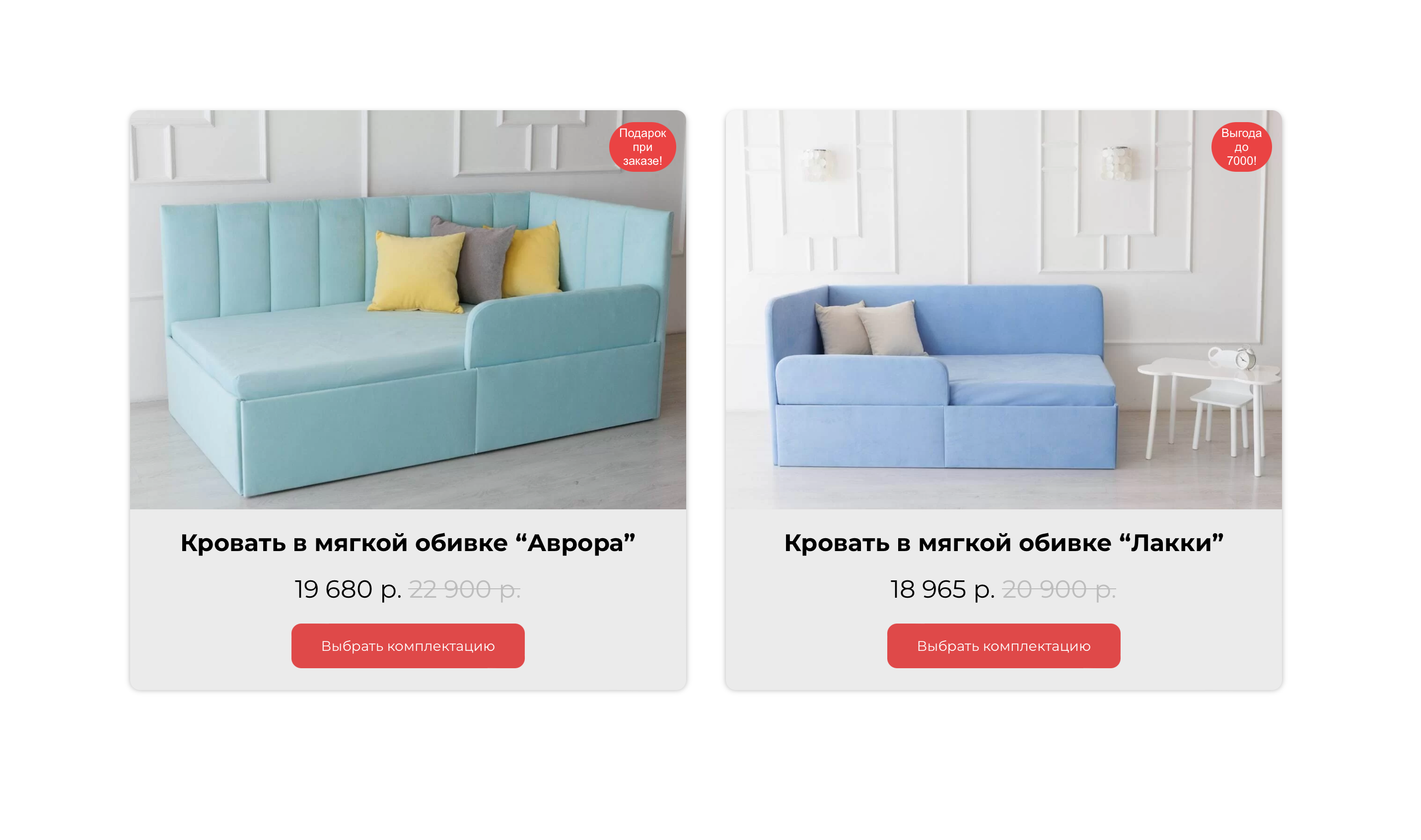This screenshot has width=1421, height=840.
Task: Click the front yellow pillow on Aurora bed
Action: coord(416,272)
